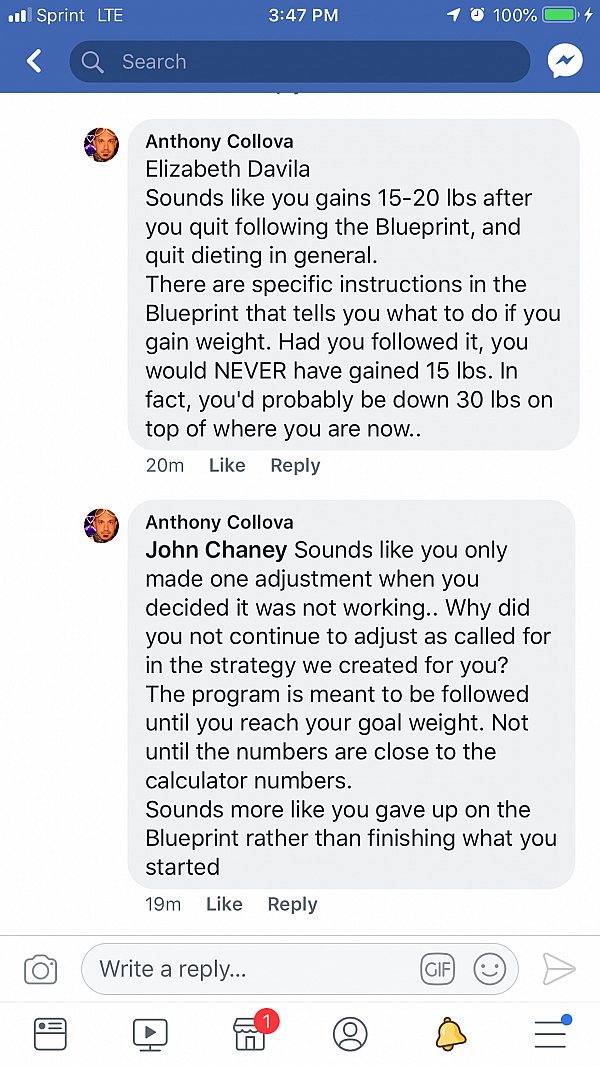Open the GIF picker
Viewport: 600px width, 1066px height.
click(438, 969)
